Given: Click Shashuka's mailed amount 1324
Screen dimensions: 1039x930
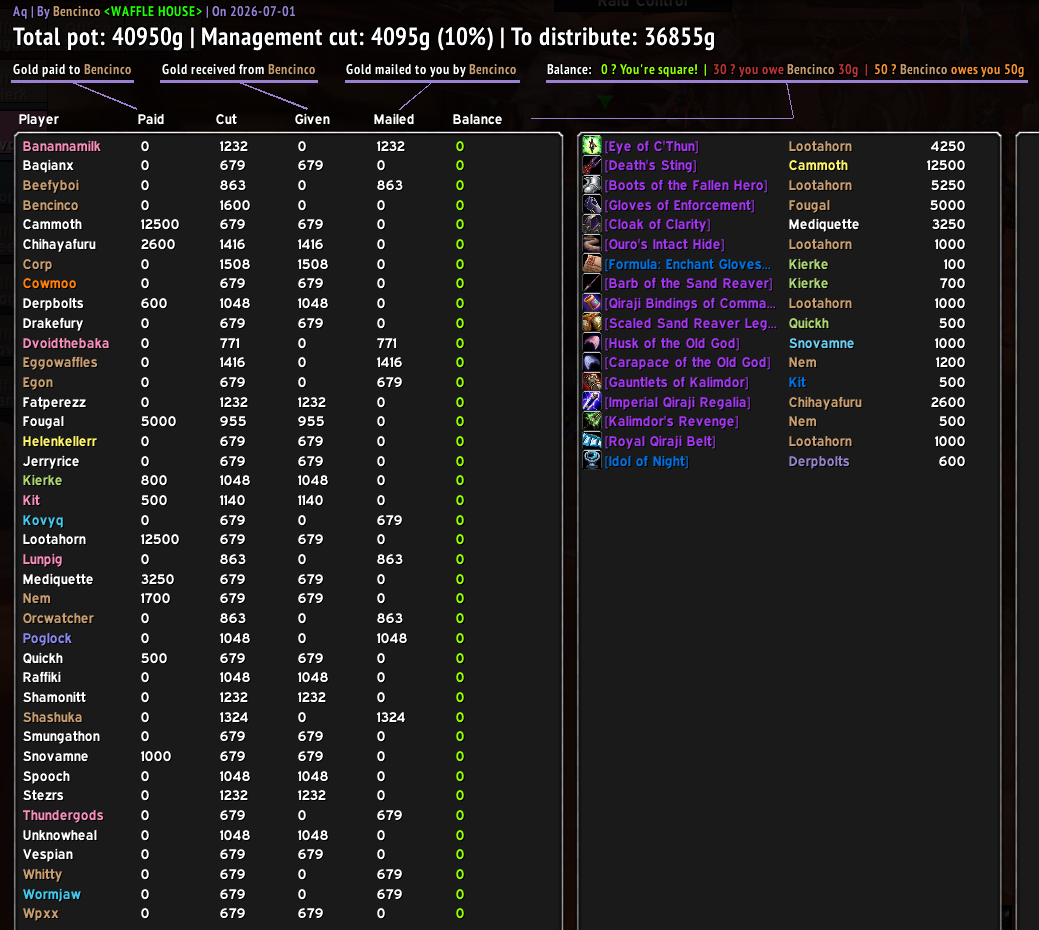Looking at the screenshot, I should (390, 717).
